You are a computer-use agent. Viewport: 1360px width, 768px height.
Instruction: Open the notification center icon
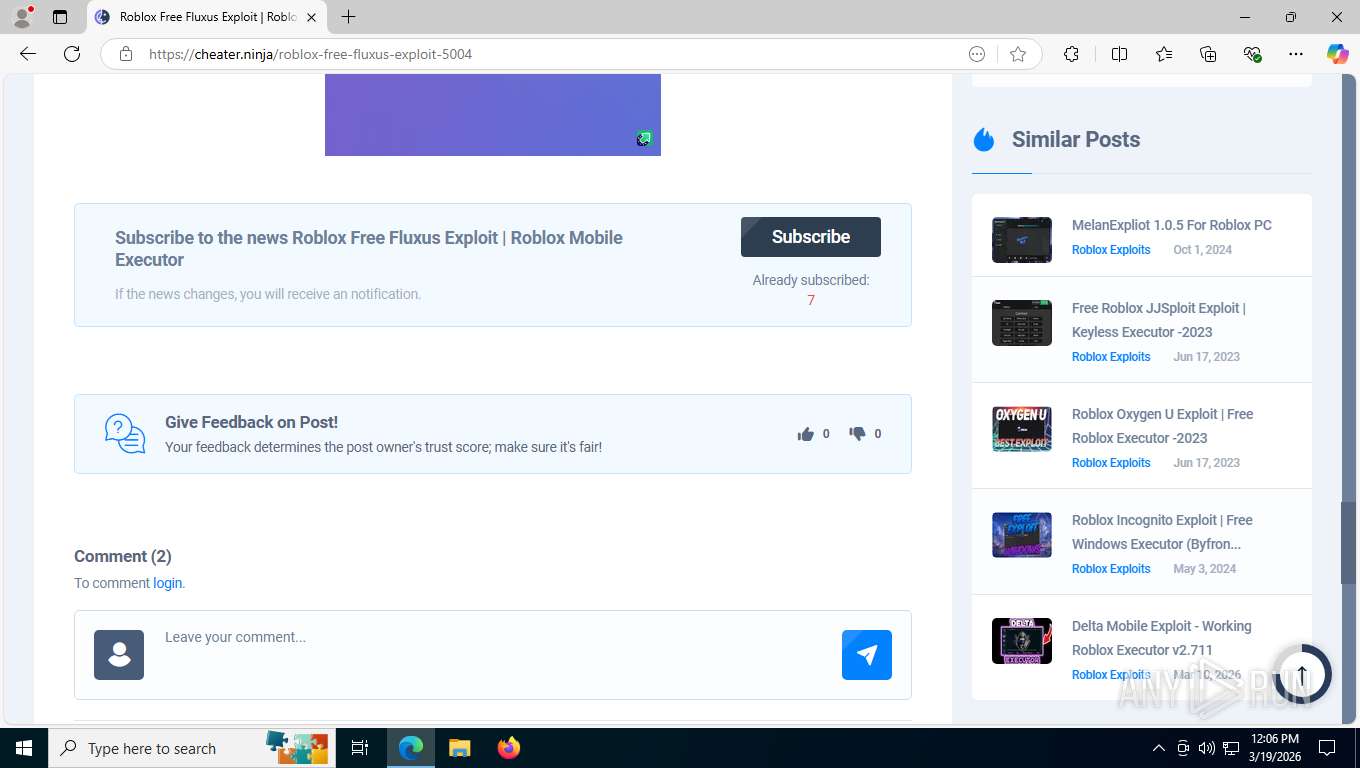click(x=1327, y=748)
